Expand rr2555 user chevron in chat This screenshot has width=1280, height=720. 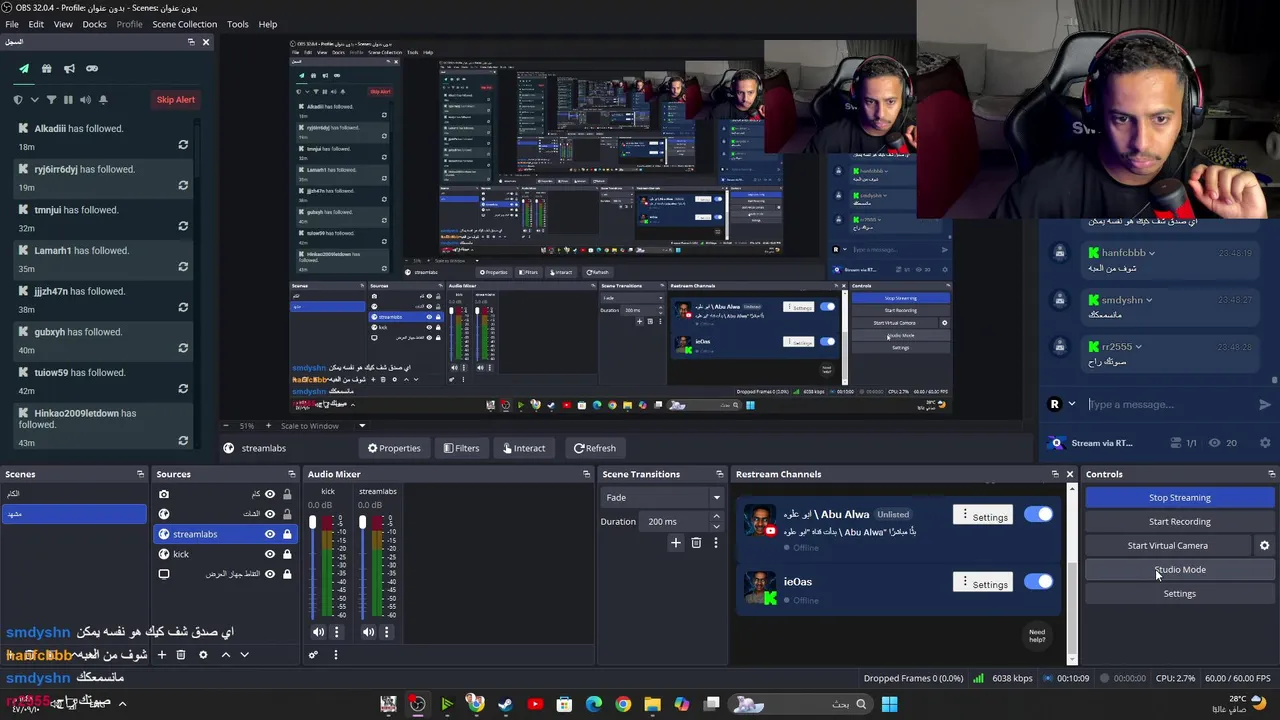pos(1139,347)
